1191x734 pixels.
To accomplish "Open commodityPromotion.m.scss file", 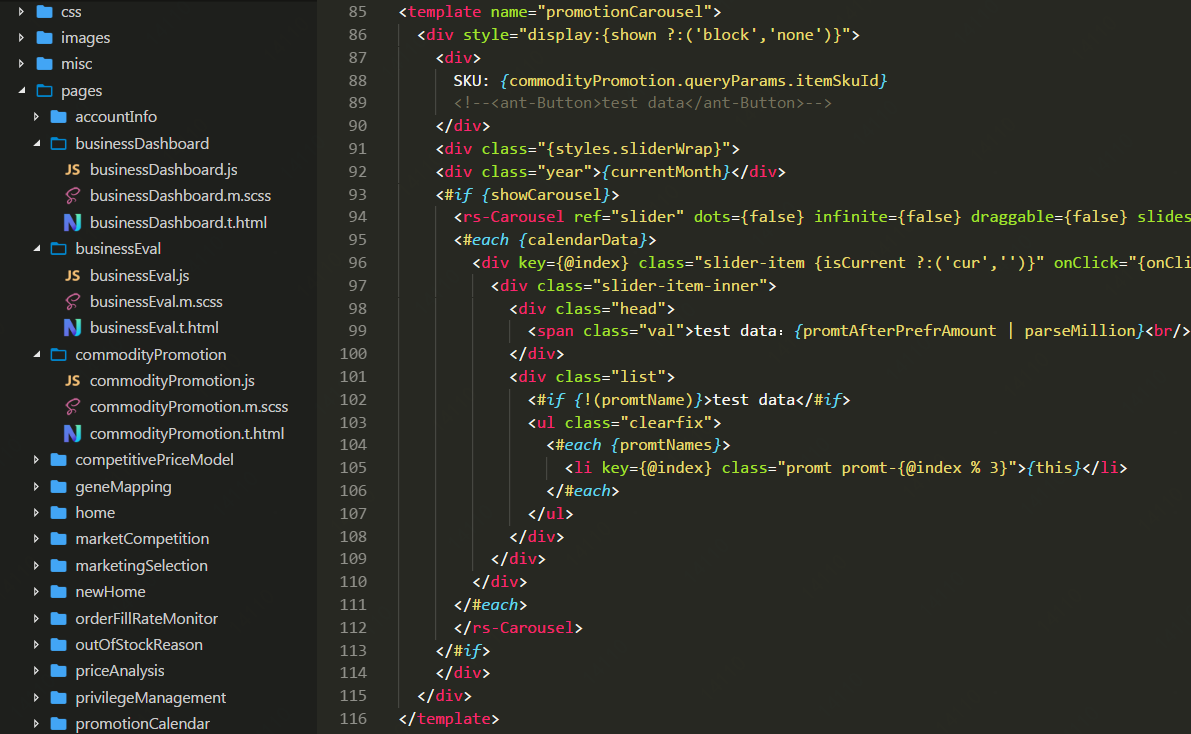I will pyautogui.click(x=188, y=407).
